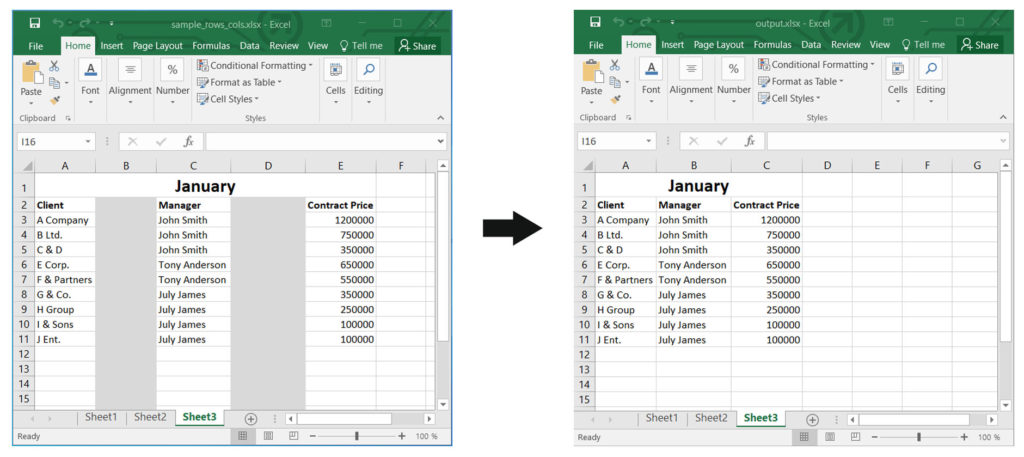
Task: Click the zoom slider in sample_rows_cols.xlsx status bar
Action: pos(357,437)
